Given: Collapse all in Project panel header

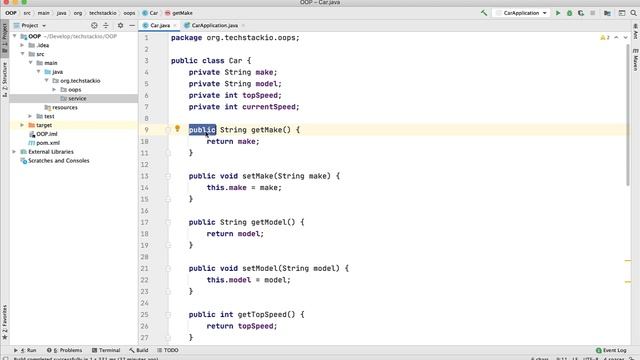Looking at the screenshot, I should [106, 25].
